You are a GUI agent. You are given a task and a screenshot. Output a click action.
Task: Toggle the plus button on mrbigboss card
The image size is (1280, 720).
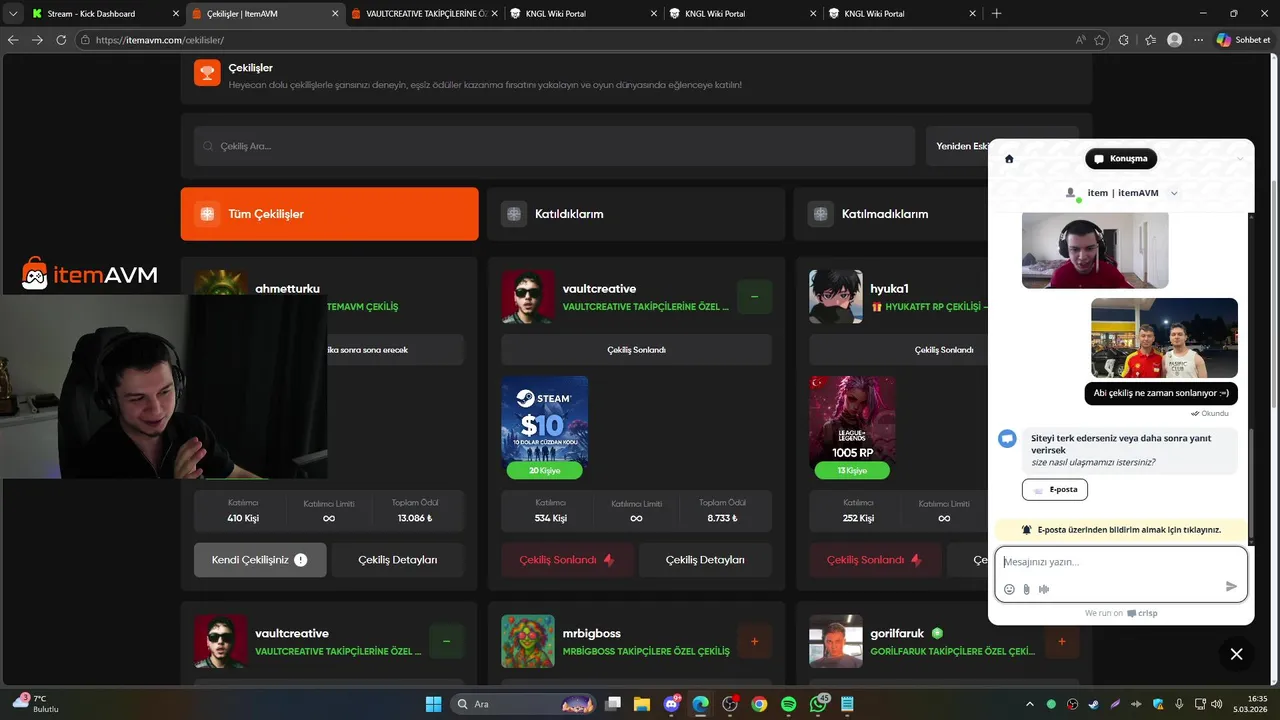pyautogui.click(x=754, y=641)
